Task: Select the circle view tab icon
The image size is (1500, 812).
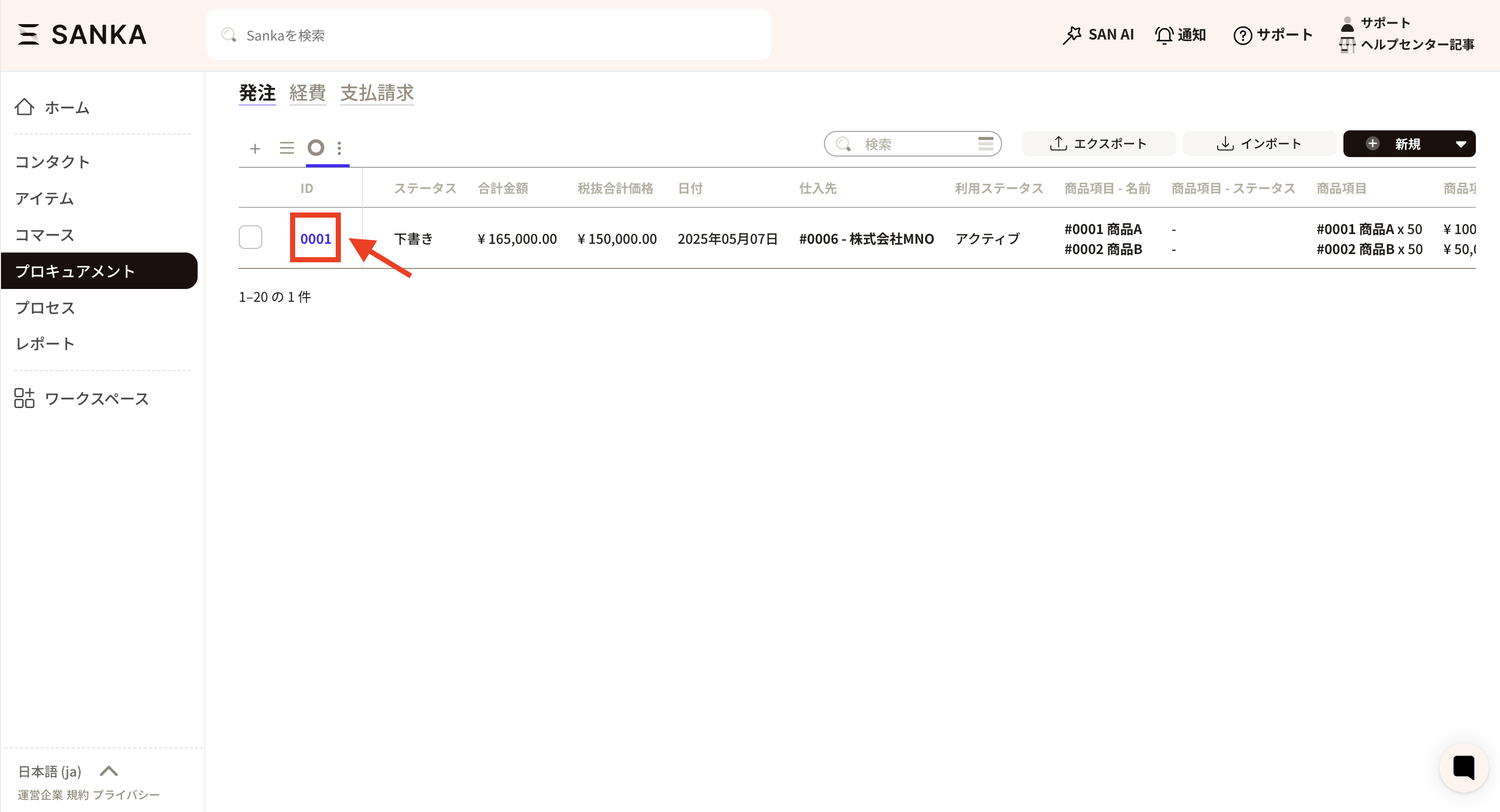Action: (x=316, y=148)
